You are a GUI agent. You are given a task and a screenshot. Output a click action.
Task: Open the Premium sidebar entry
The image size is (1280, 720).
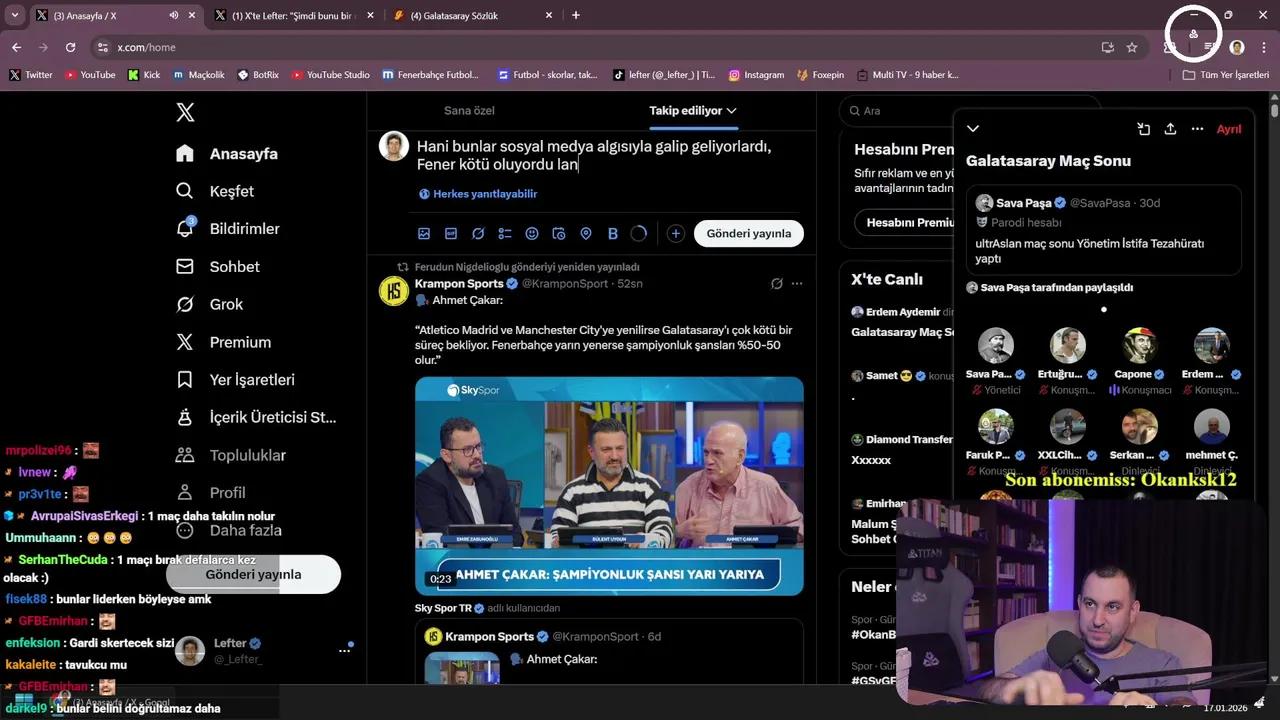[x=222, y=342]
